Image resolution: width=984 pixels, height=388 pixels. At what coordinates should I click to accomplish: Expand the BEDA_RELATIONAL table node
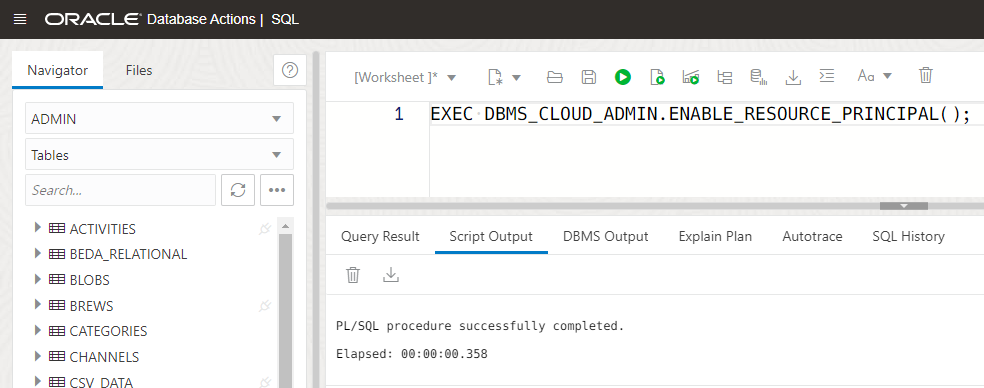tap(38, 254)
